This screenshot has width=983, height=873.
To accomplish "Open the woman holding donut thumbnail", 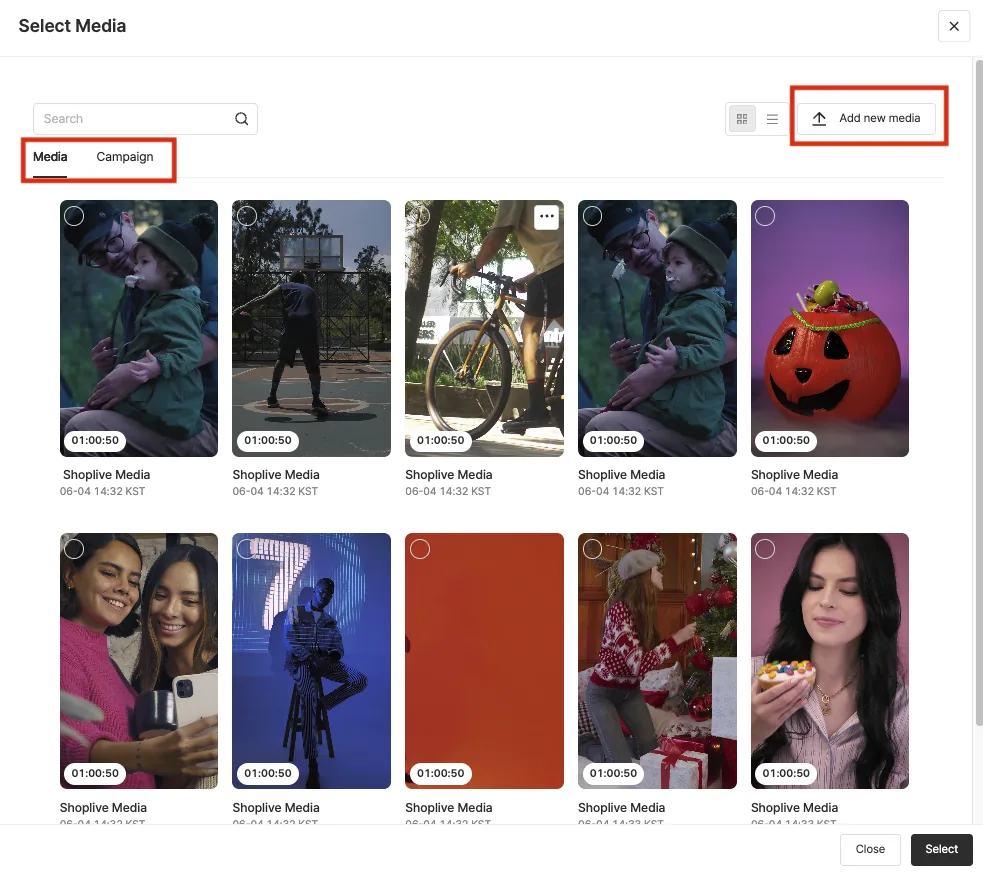I will pyautogui.click(x=829, y=661).
